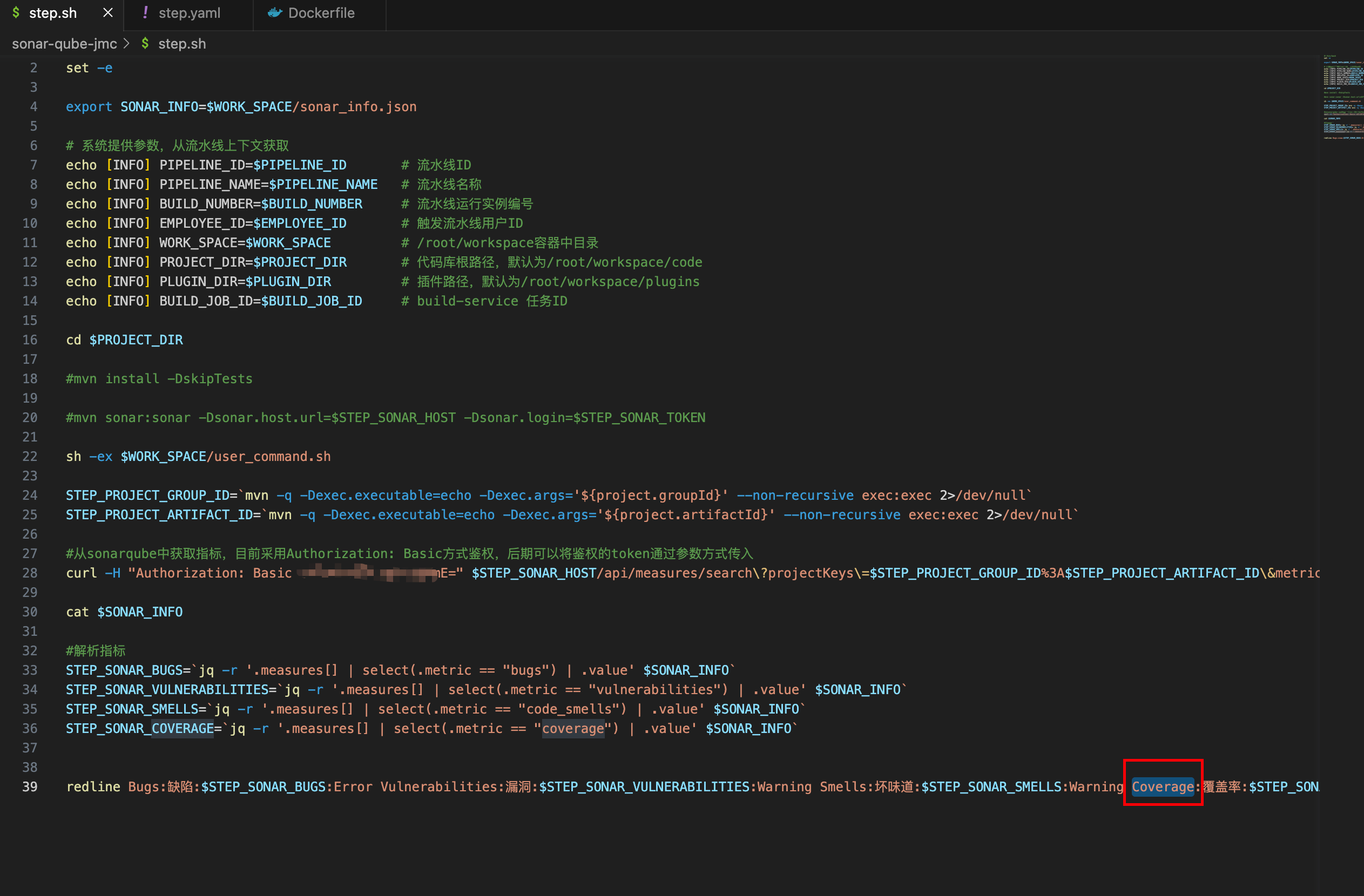Viewport: 1364px width, 896px height.
Task: Click the shell icon in the breadcrumb
Action: 146,44
